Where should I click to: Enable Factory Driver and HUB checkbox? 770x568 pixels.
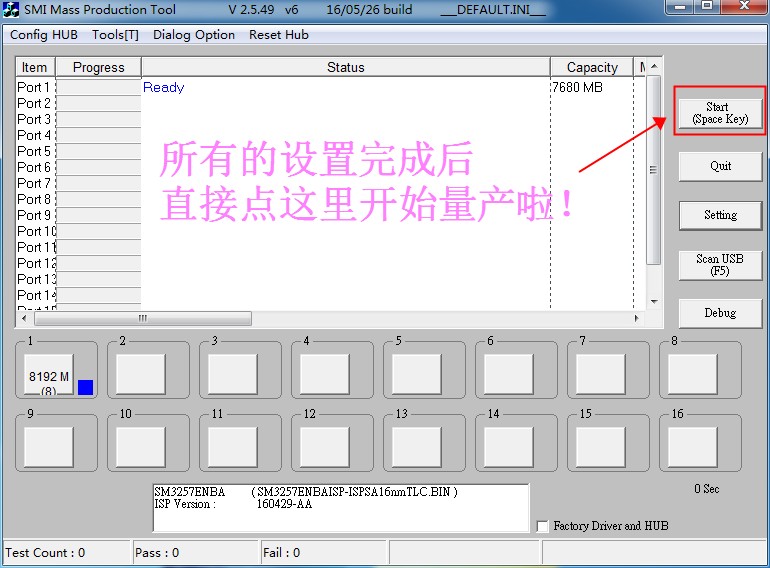tap(543, 526)
